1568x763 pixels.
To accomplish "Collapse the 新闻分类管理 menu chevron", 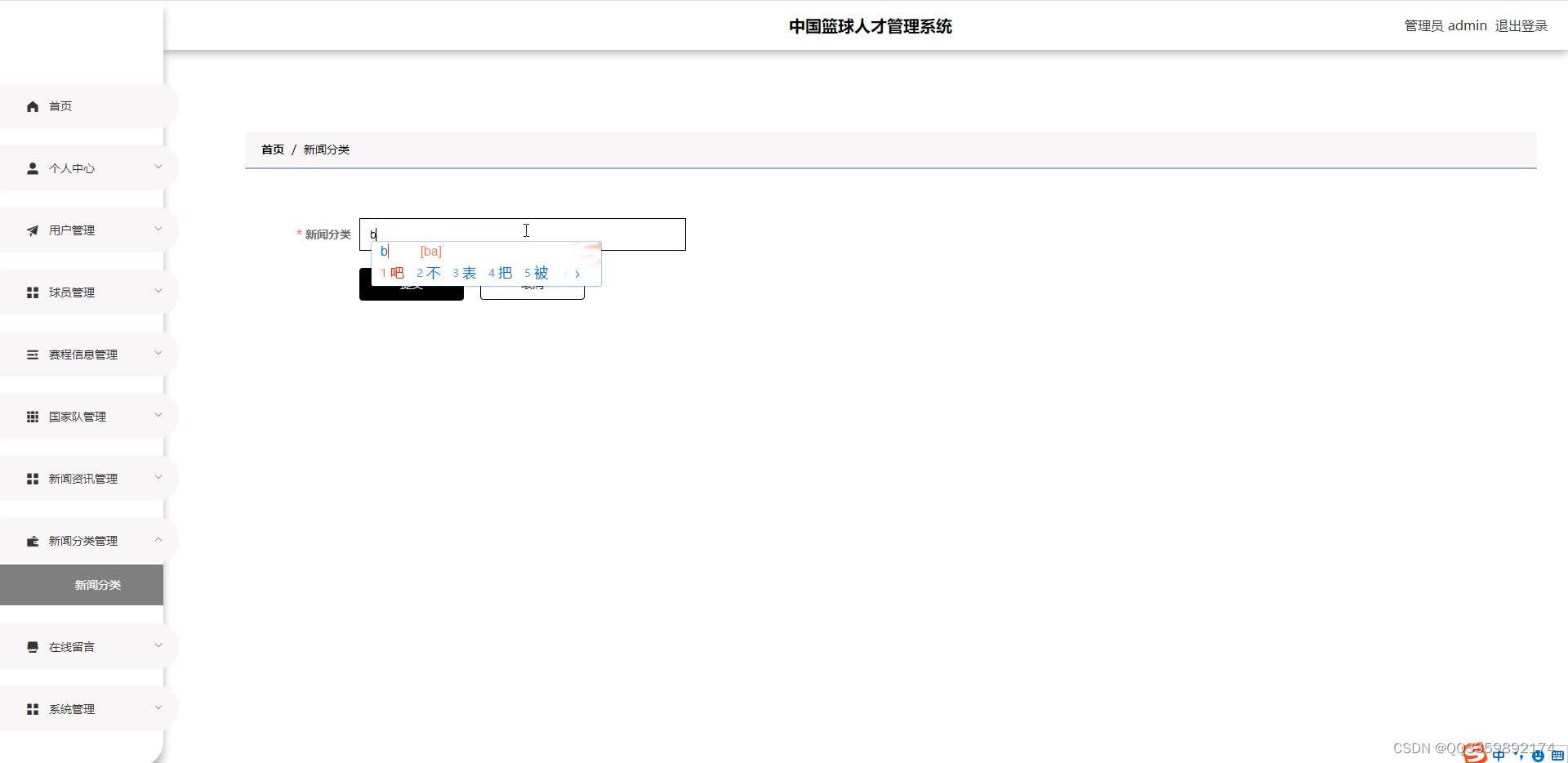I will coord(158,539).
